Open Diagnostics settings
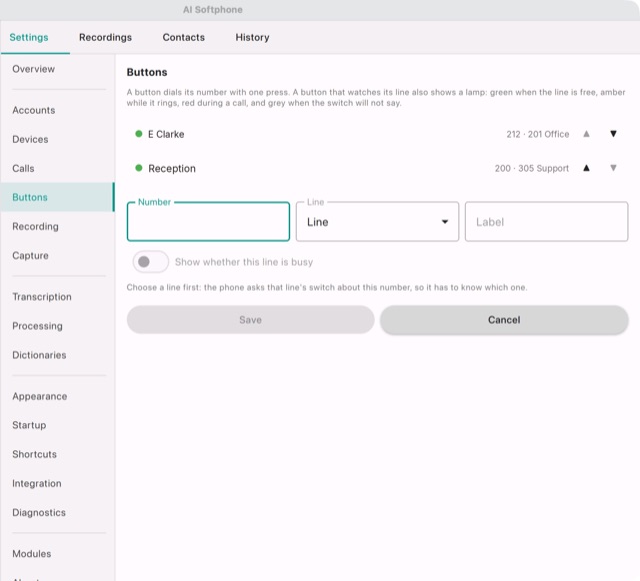The width and height of the screenshot is (640, 581). (x=58, y=513)
